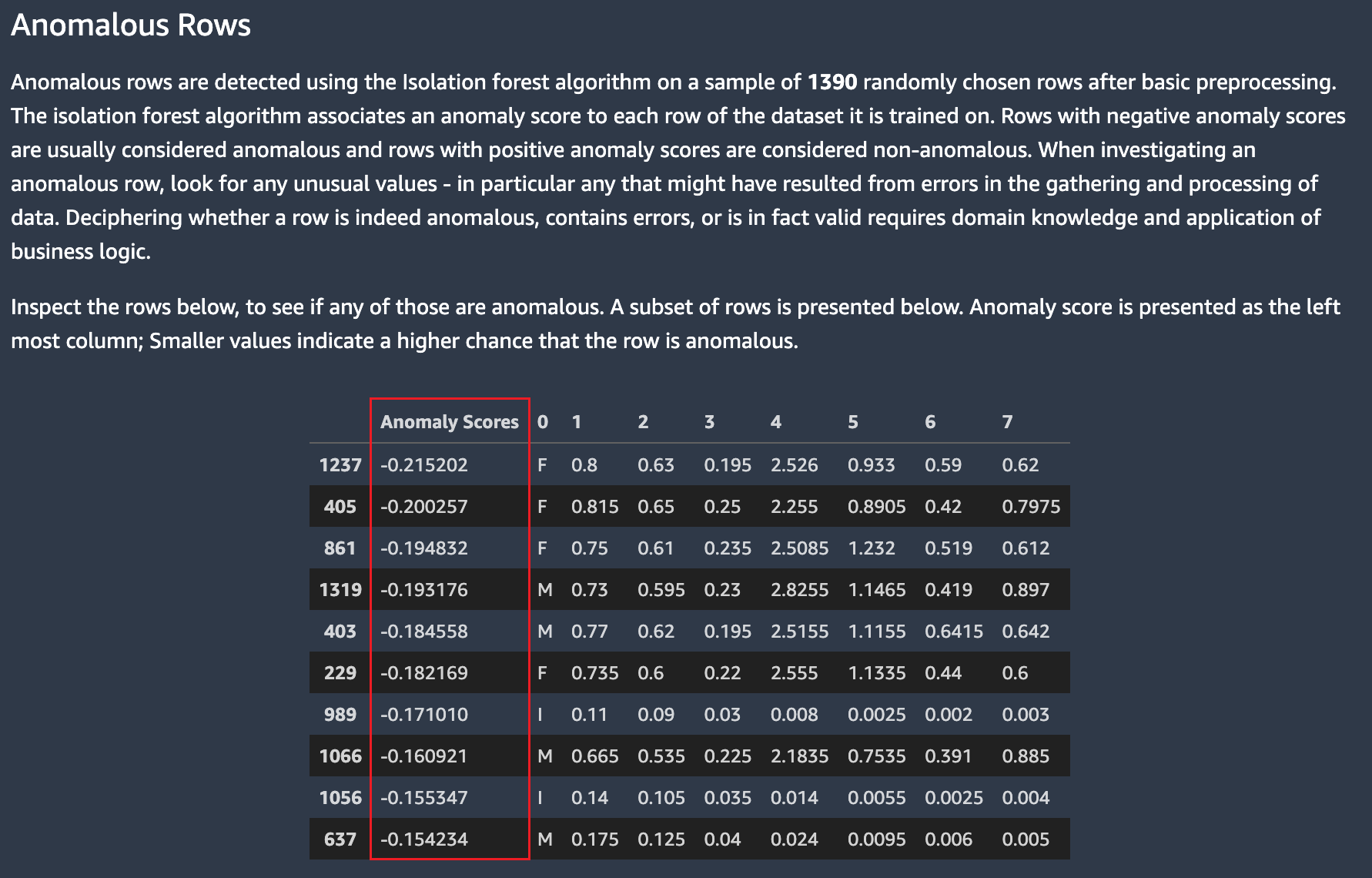
Task: Click the Anomaly Scores column header
Action: [x=449, y=422]
